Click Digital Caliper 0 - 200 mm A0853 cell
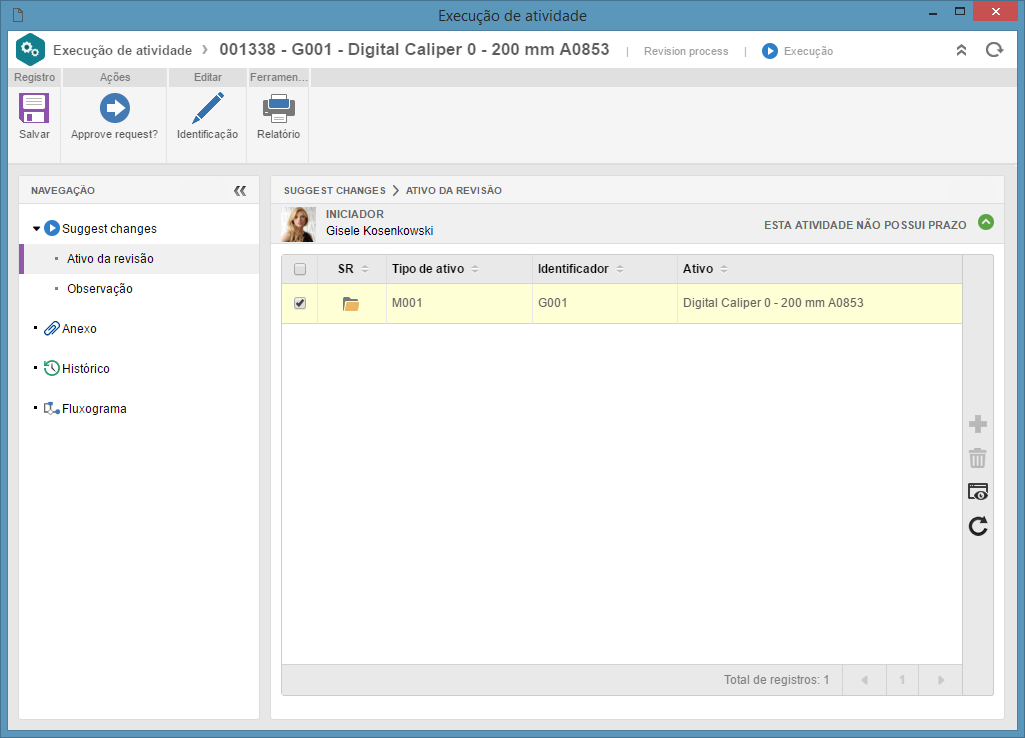 [x=820, y=303]
